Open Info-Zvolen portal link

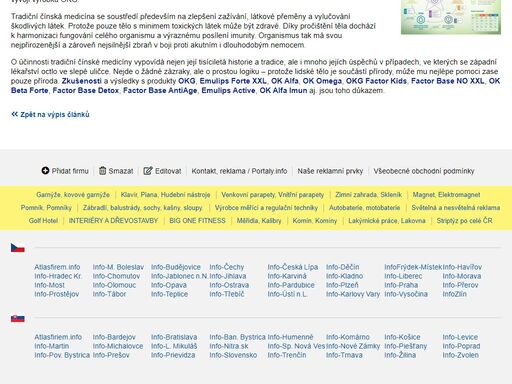point(460,355)
